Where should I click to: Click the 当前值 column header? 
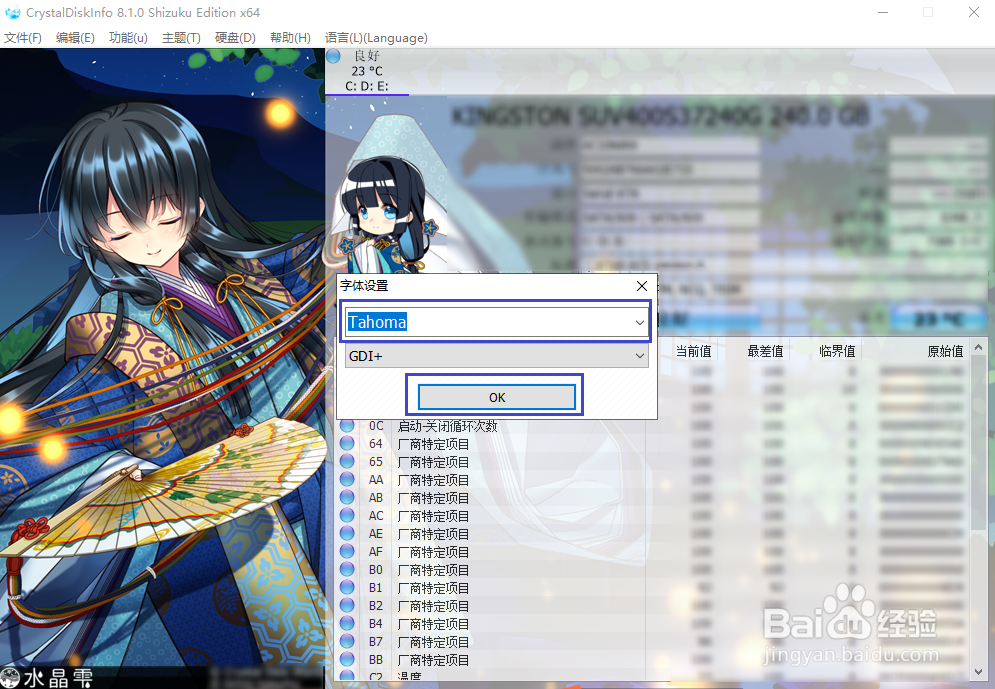pyautogui.click(x=694, y=351)
